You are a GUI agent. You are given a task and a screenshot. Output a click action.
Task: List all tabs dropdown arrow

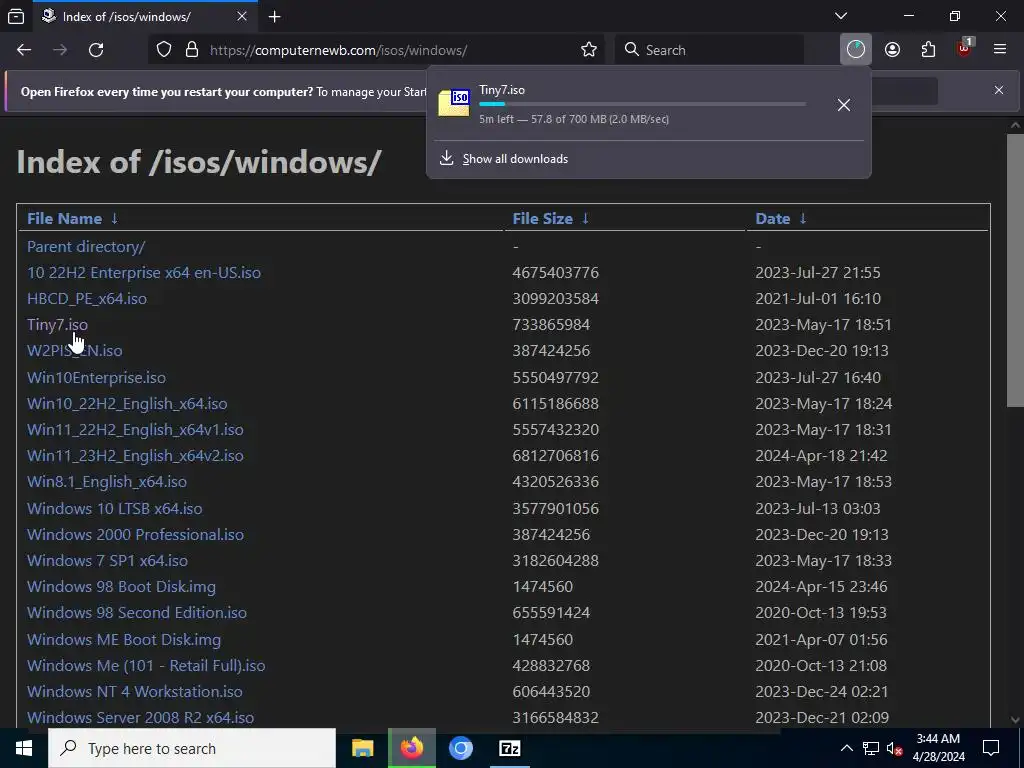(841, 16)
